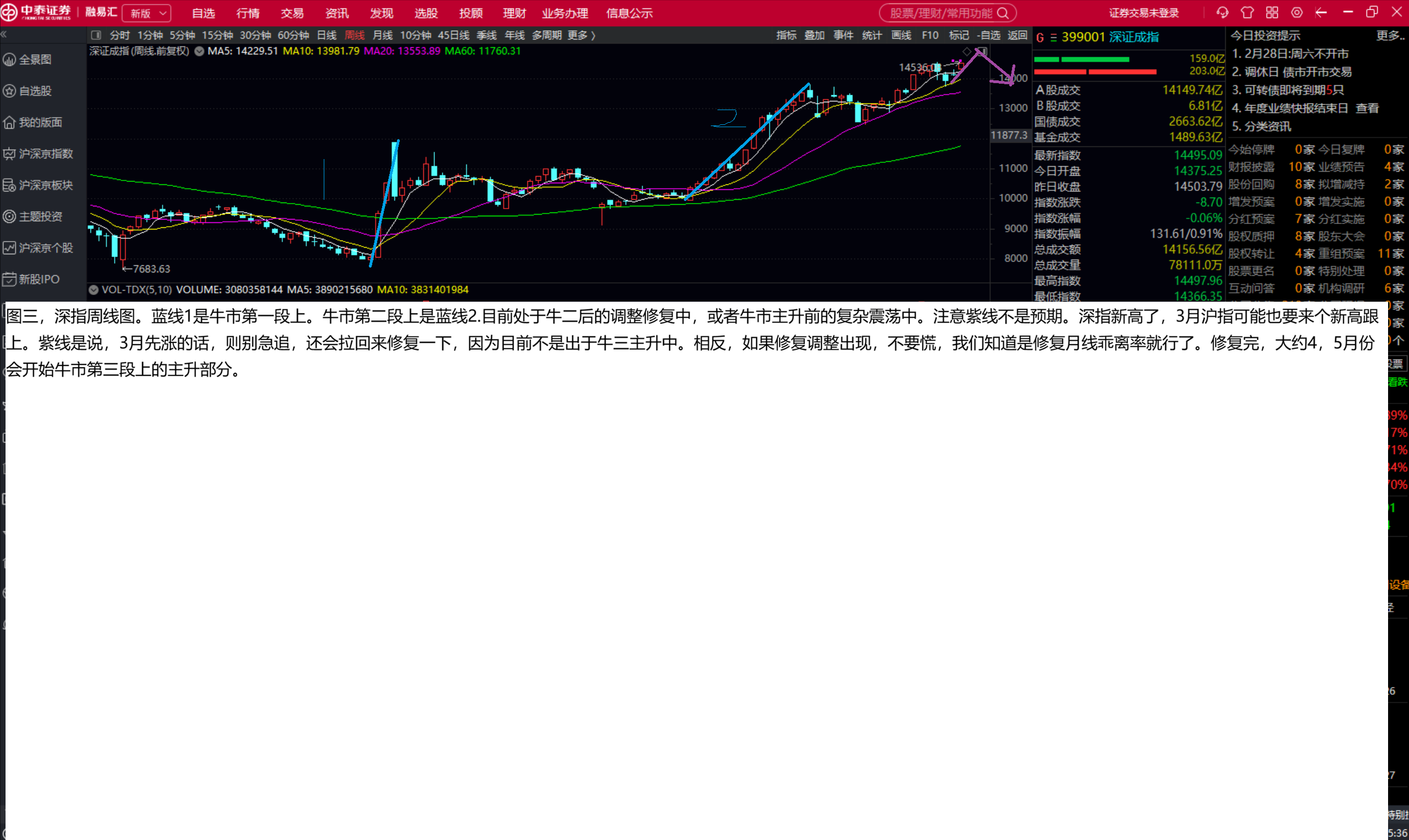Open the grid layout icon

point(1272,13)
